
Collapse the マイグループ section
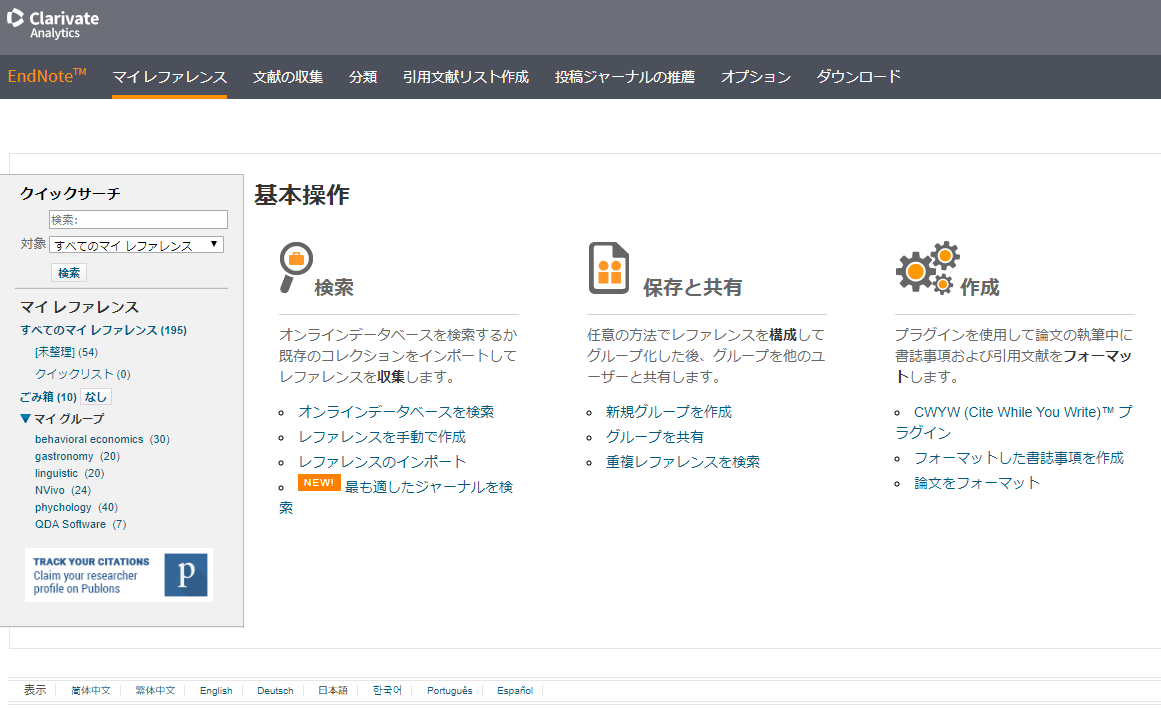click(x=24, y=419)
